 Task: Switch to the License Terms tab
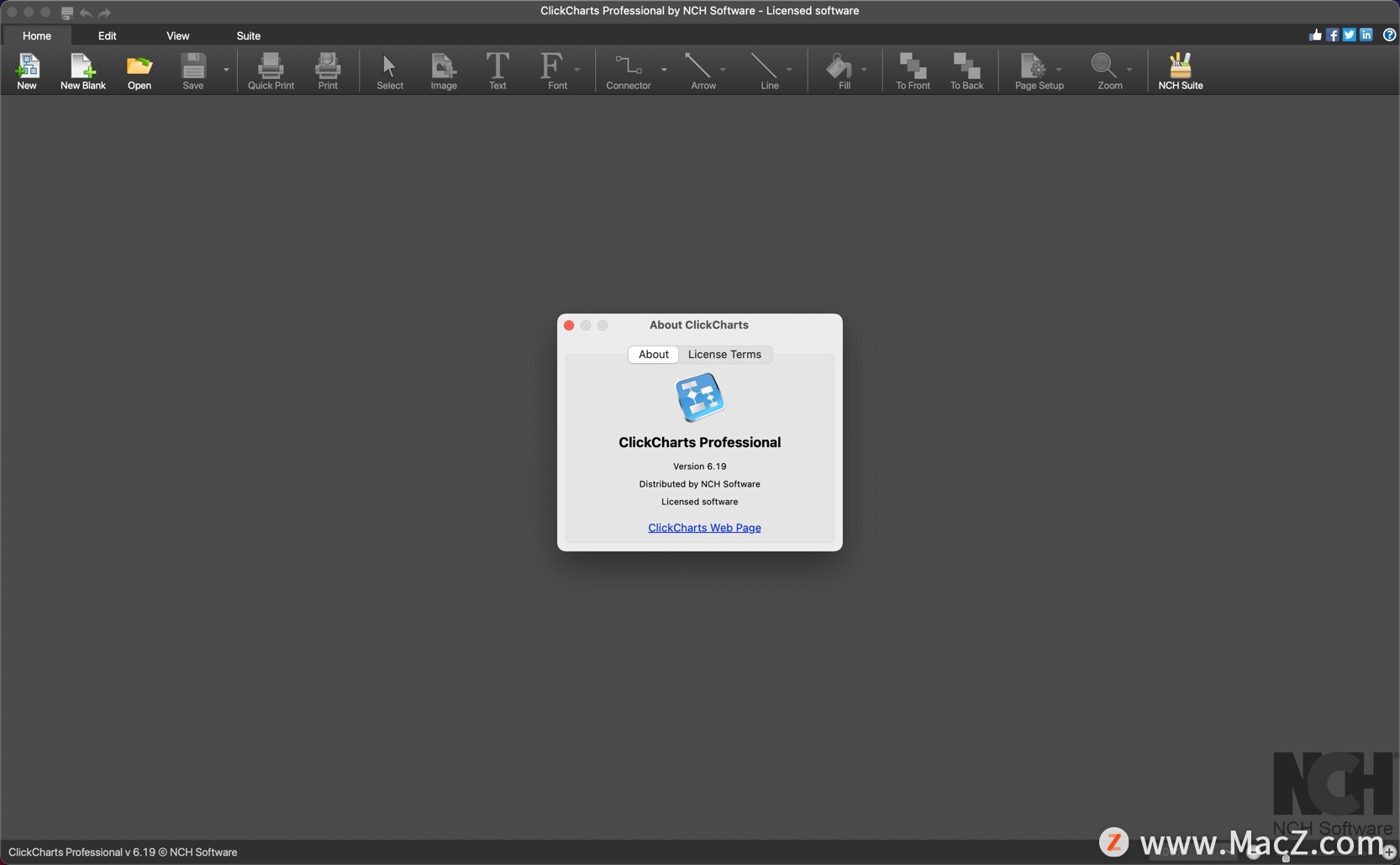[x=724, y=355]
